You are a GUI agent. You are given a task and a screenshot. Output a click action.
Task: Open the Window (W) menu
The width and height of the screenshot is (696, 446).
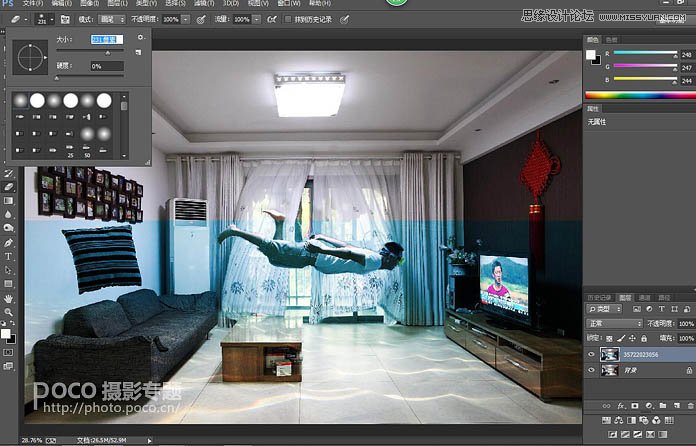(289, 3)
